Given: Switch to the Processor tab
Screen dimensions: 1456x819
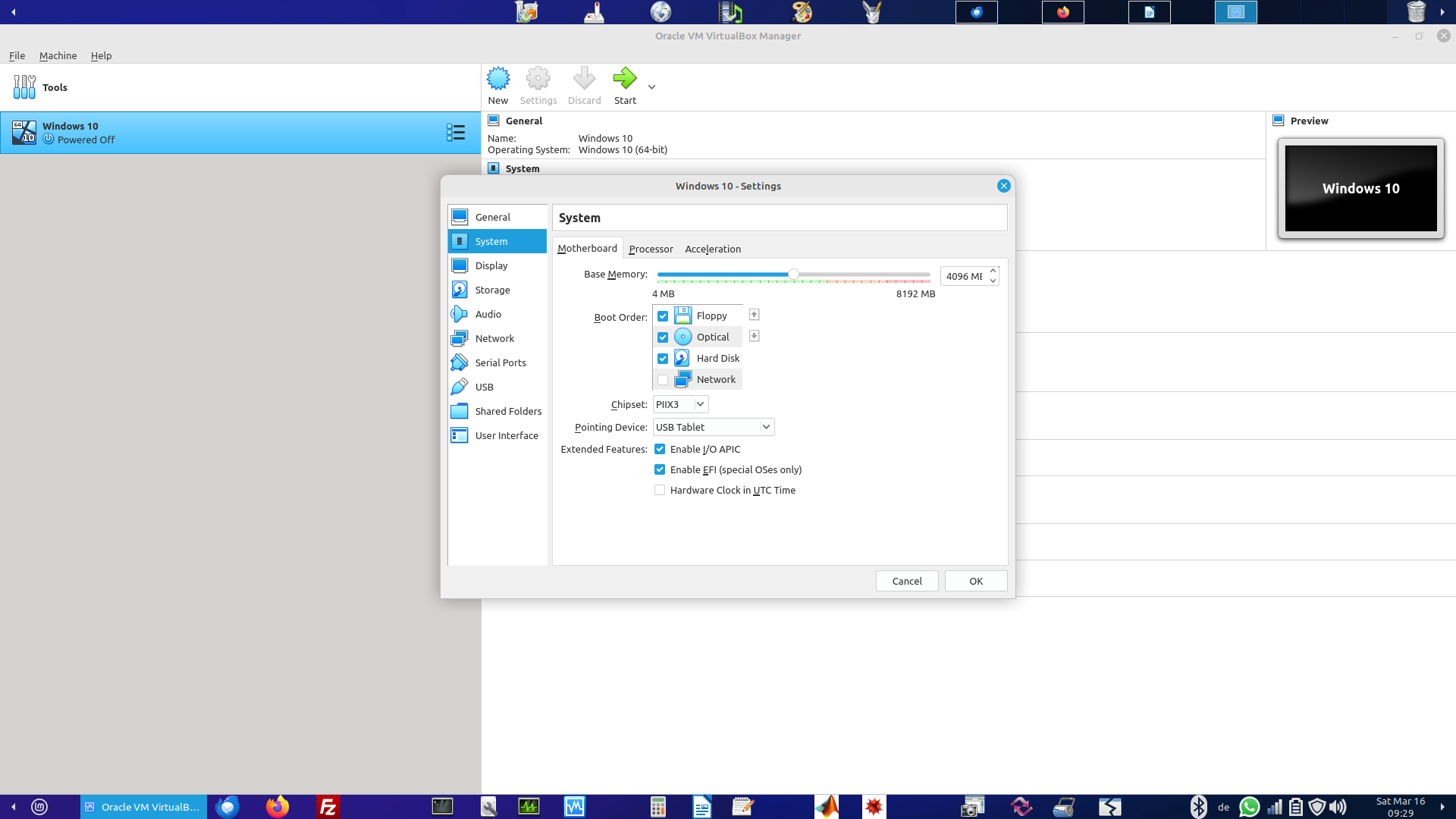Looking at the screenshot, I should pyautogui.click(x=651, y=249).
